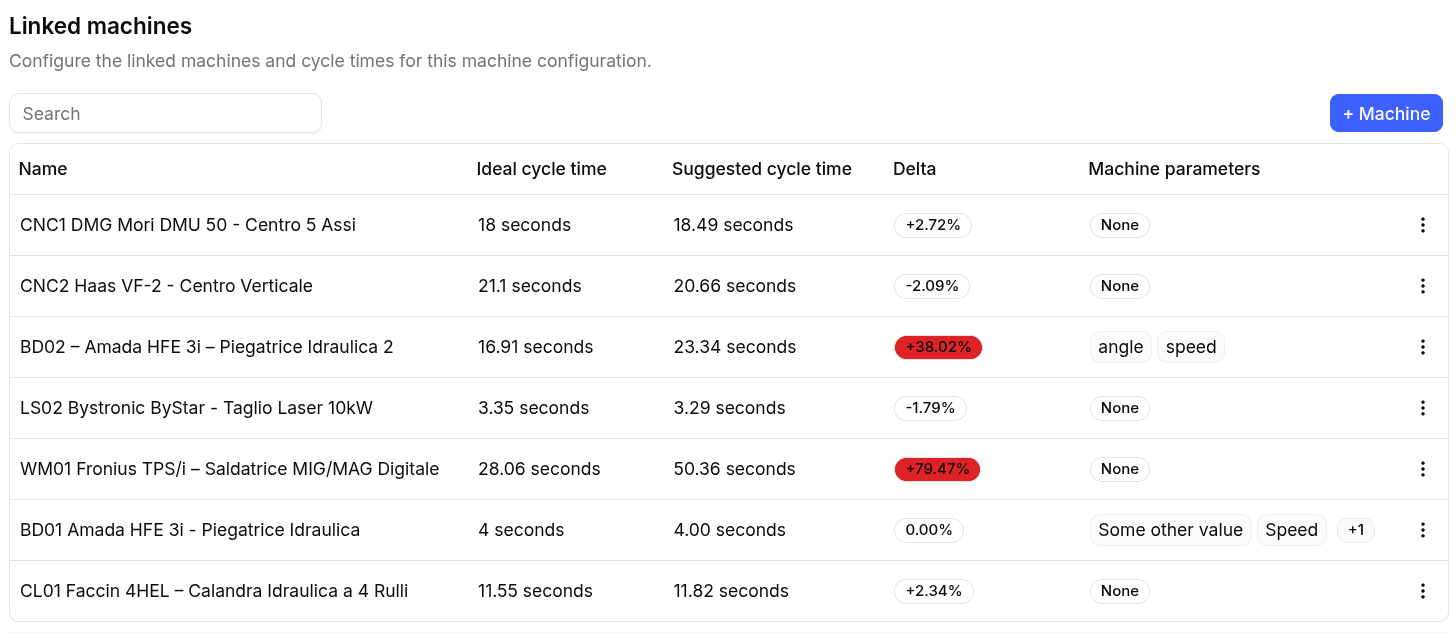This screenshot has height=638, width=1456.
Task: Click the Some other value parameter tag
Action: point(1170,530)
